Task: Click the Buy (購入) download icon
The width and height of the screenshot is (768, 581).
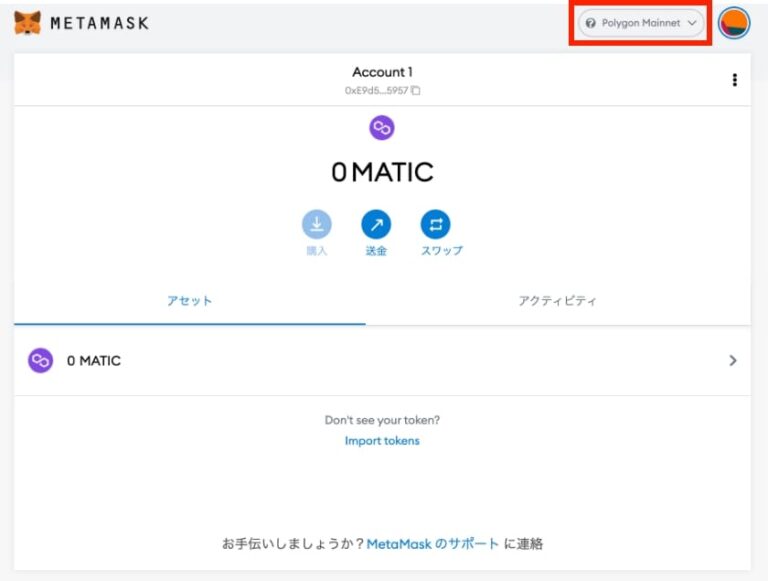Action: point(316,224)
